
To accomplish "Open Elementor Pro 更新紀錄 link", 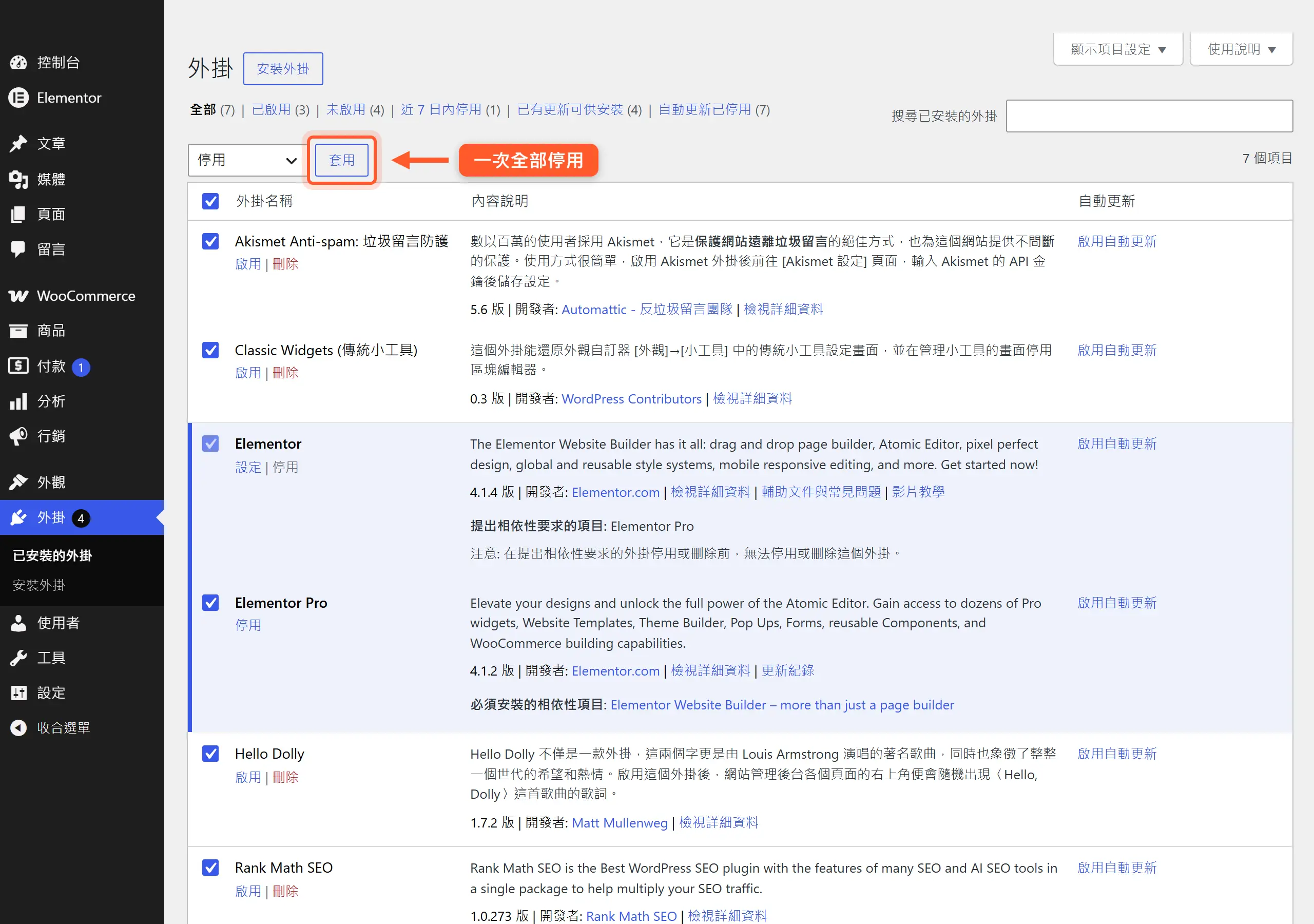I will tap(787, 671).
